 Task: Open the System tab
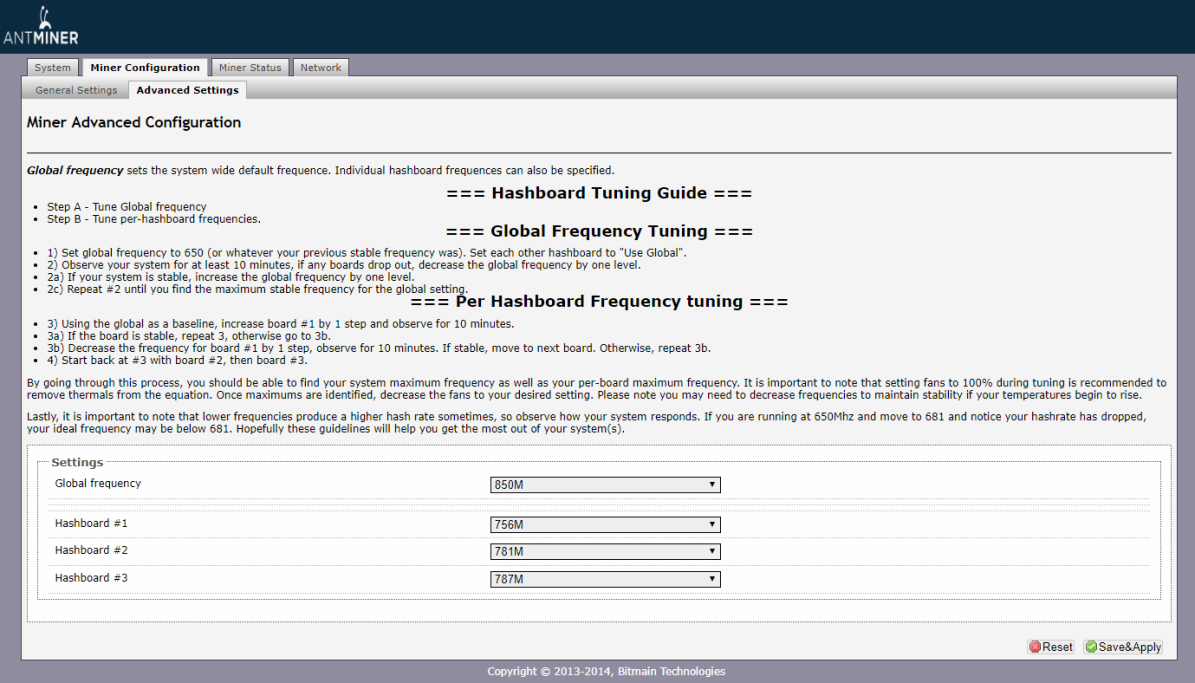(53, 67)
